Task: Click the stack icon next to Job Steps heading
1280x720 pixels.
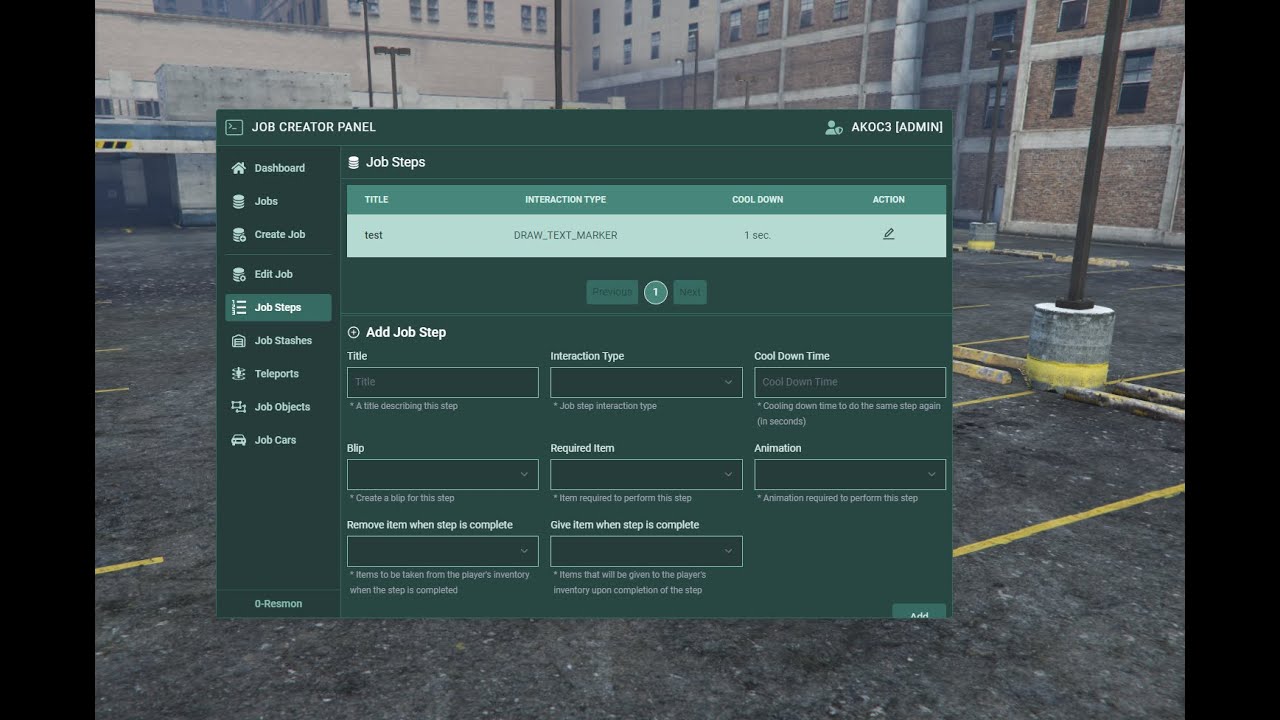Action: click(353, 162)
